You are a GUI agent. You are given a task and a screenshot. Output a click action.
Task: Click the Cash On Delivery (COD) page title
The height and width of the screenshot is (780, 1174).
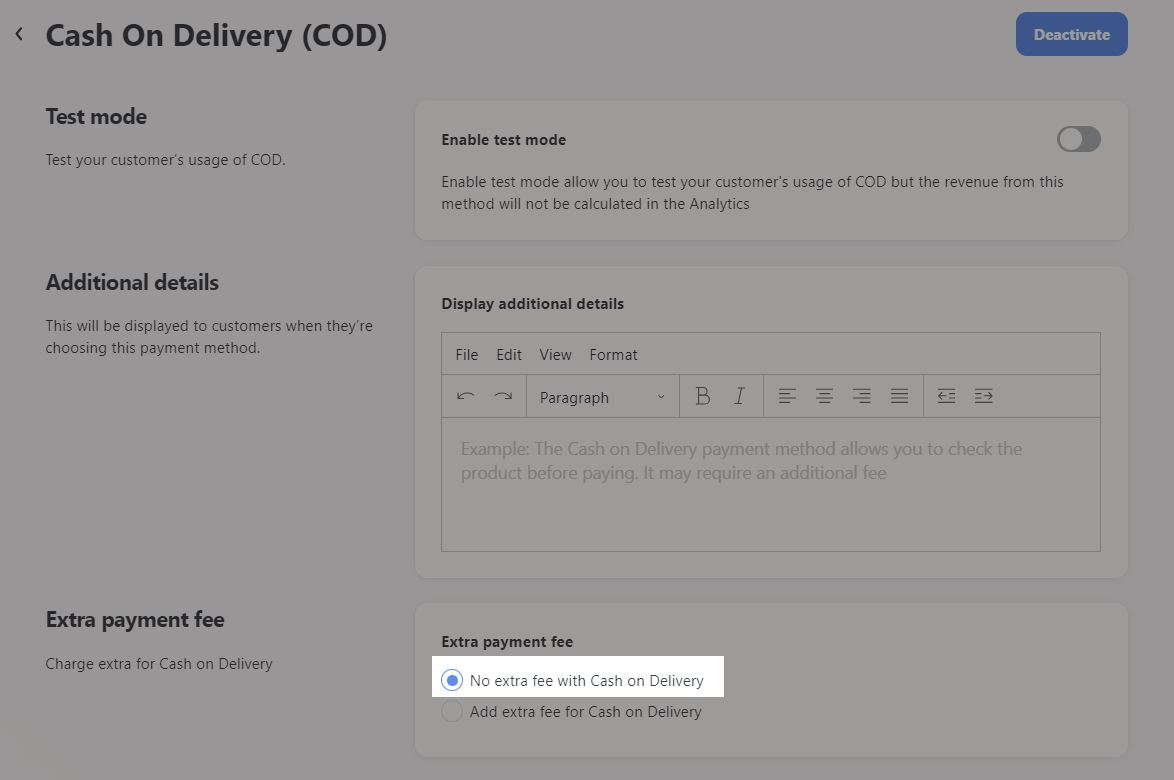[216, 35]
